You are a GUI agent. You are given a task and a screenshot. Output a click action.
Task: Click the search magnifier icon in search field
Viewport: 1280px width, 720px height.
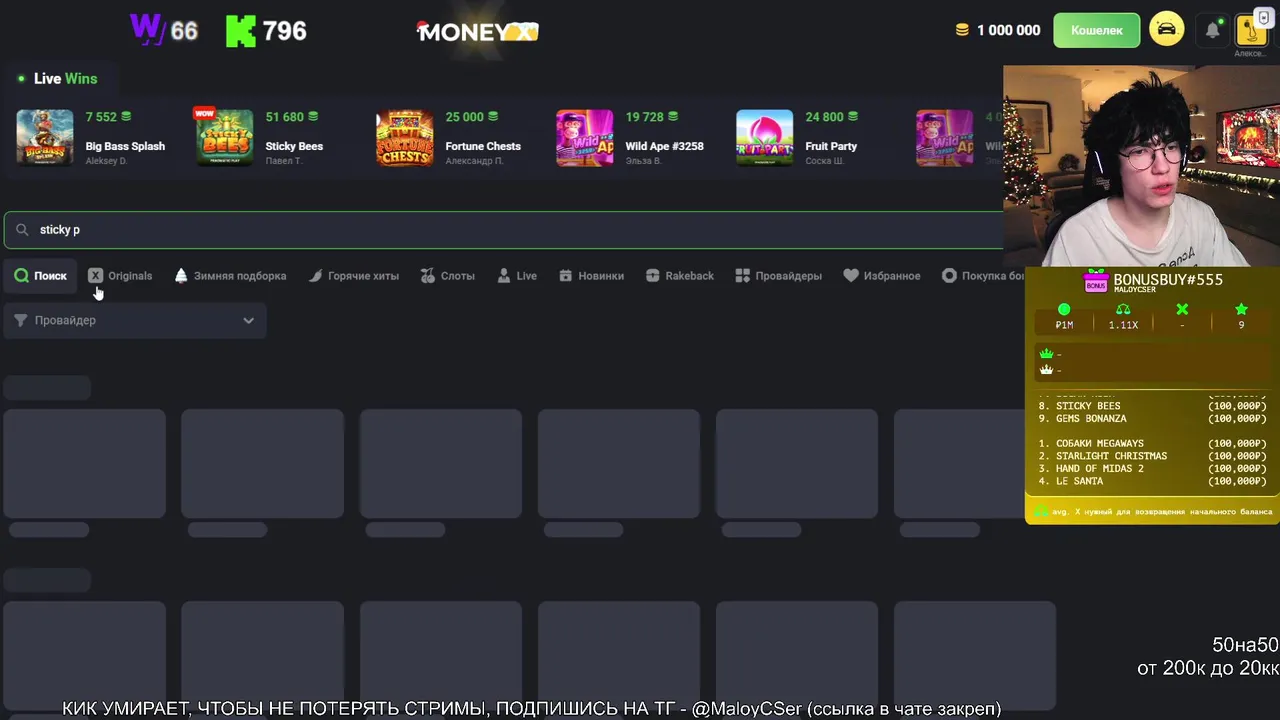[x=22, y=229]
